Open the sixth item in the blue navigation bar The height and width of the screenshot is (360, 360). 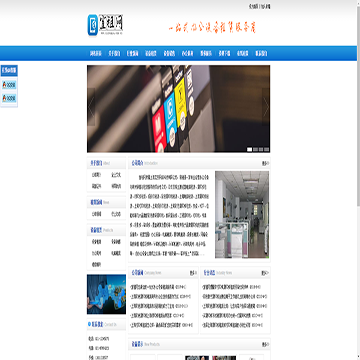click(x=188, y=53)
